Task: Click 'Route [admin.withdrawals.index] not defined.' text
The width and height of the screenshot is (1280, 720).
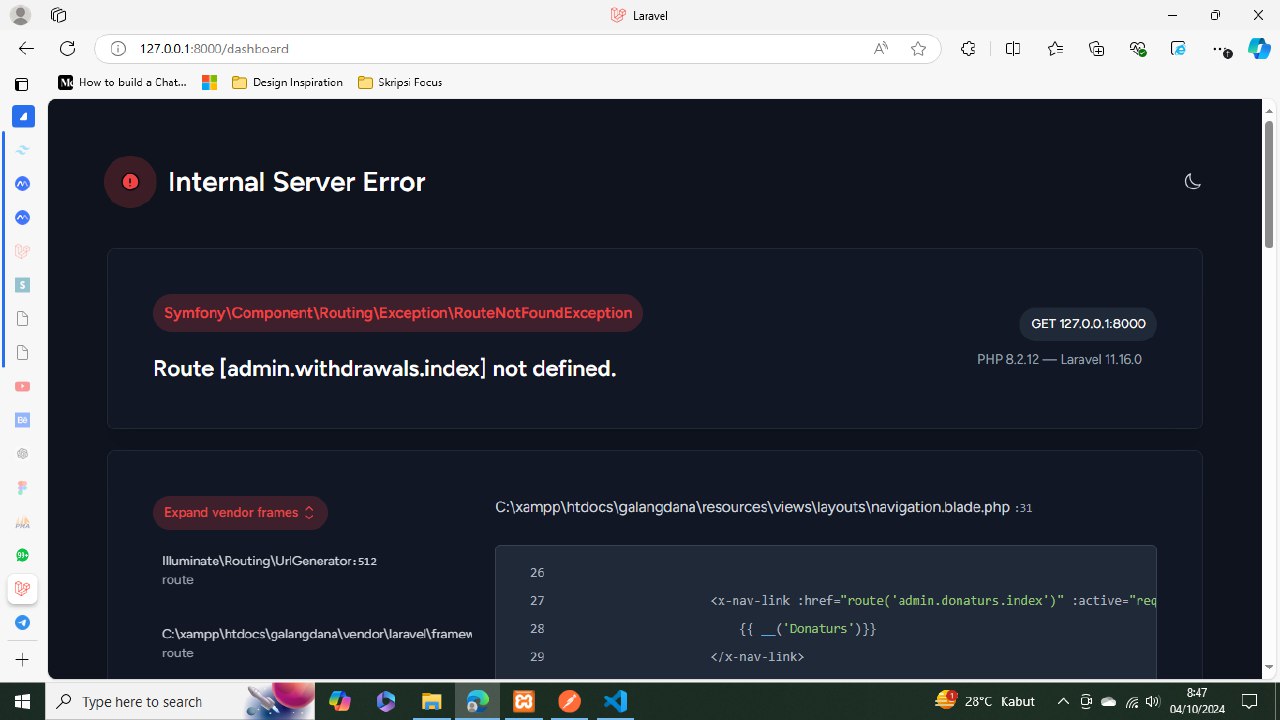Action: [385, 368]
